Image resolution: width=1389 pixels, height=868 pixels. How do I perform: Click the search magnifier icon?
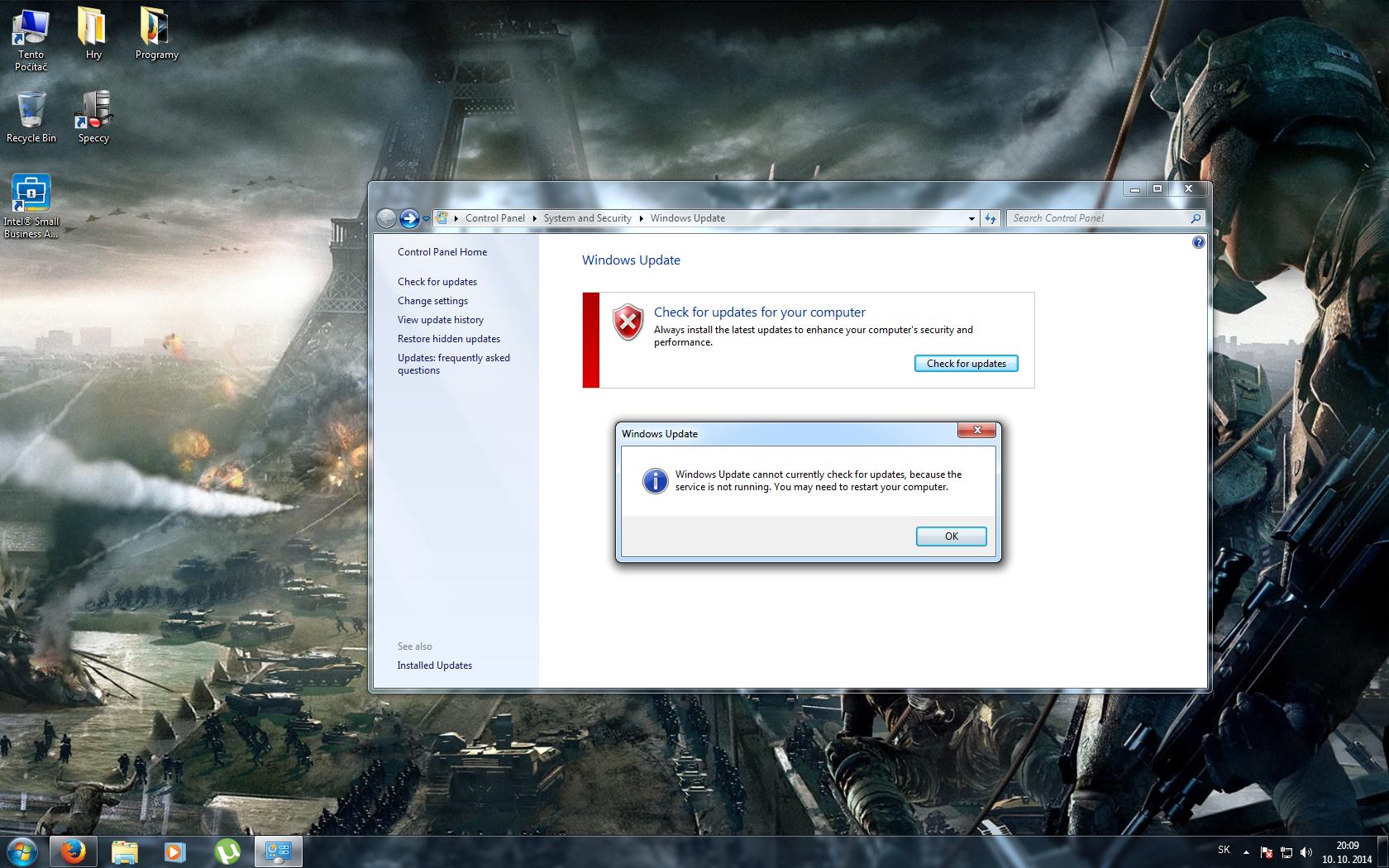[x=1196, y=218]
